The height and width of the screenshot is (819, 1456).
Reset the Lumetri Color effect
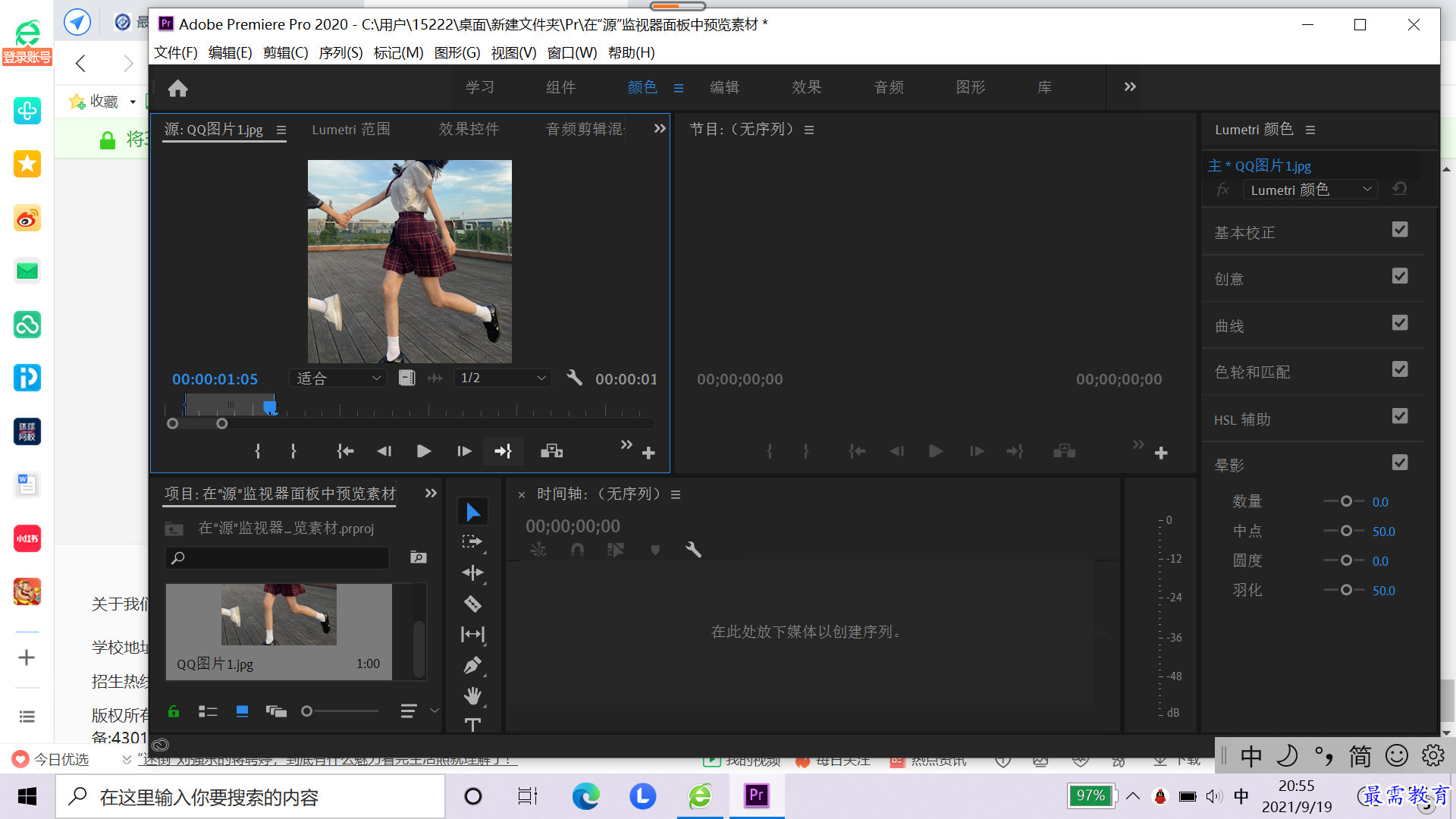pos(1400,189)
